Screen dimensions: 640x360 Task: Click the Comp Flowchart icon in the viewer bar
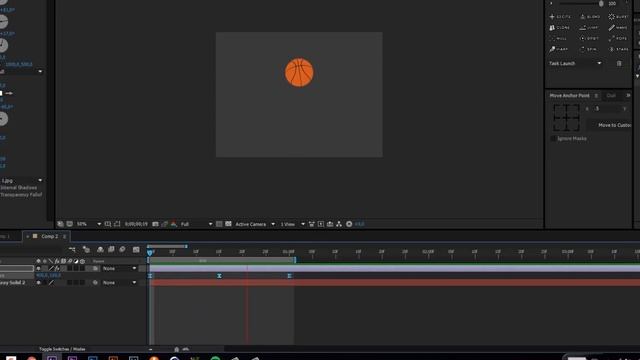pos(339,224)
